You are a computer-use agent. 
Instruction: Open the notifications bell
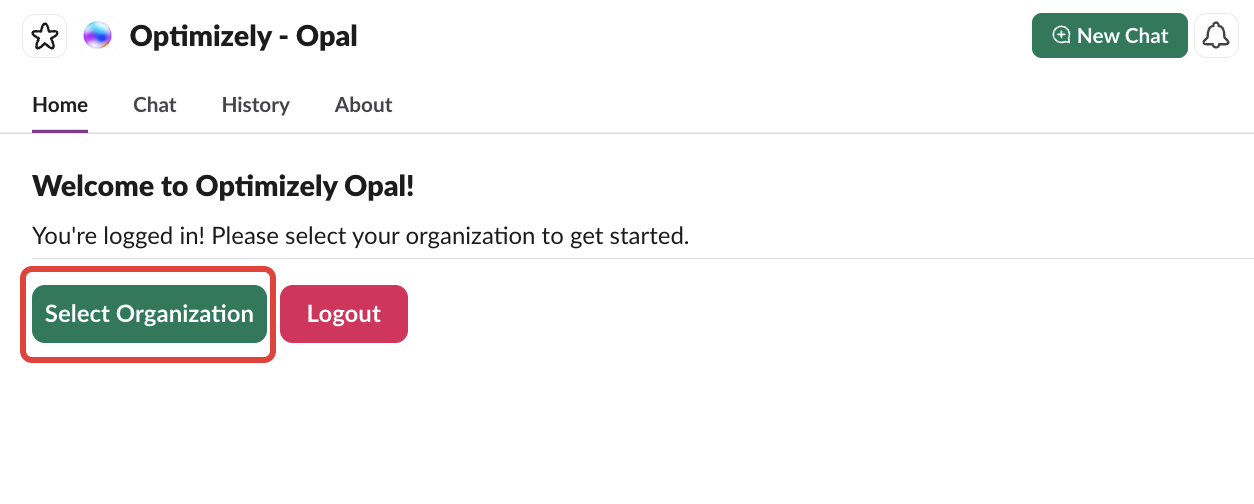tap(1216, 36)
